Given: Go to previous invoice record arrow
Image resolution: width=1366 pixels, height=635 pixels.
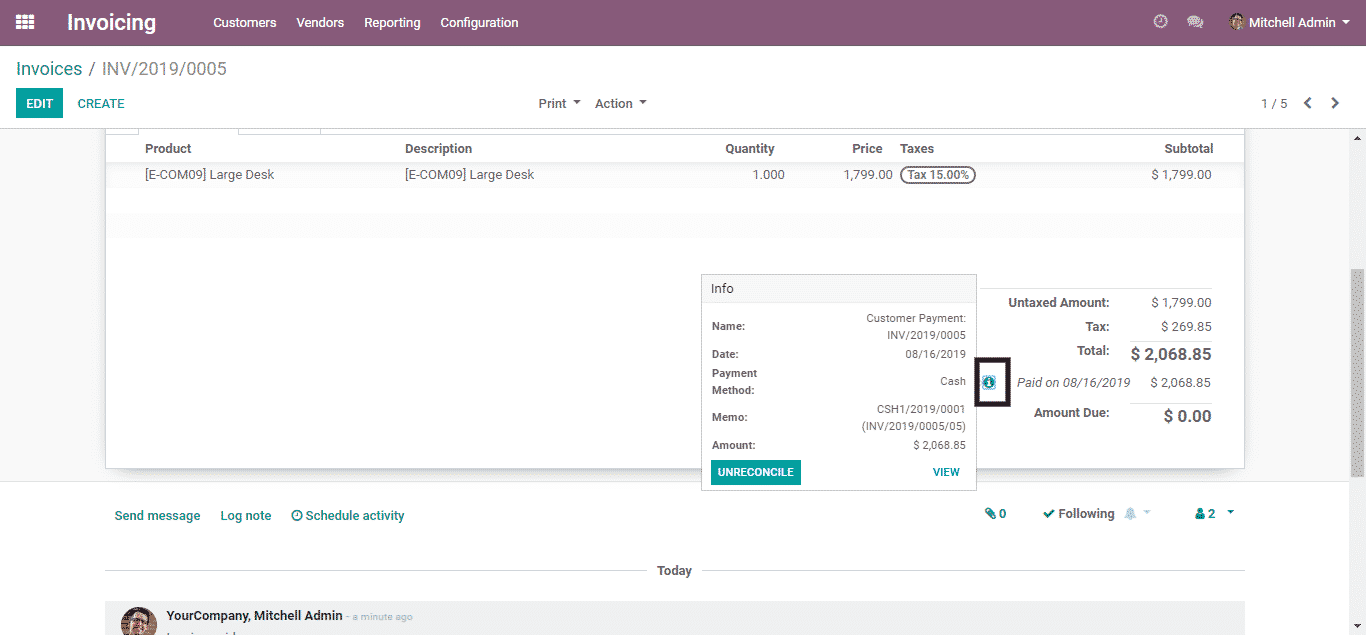Looking at the screenshot, I should pyautogui.click(x=1307, y=103).
